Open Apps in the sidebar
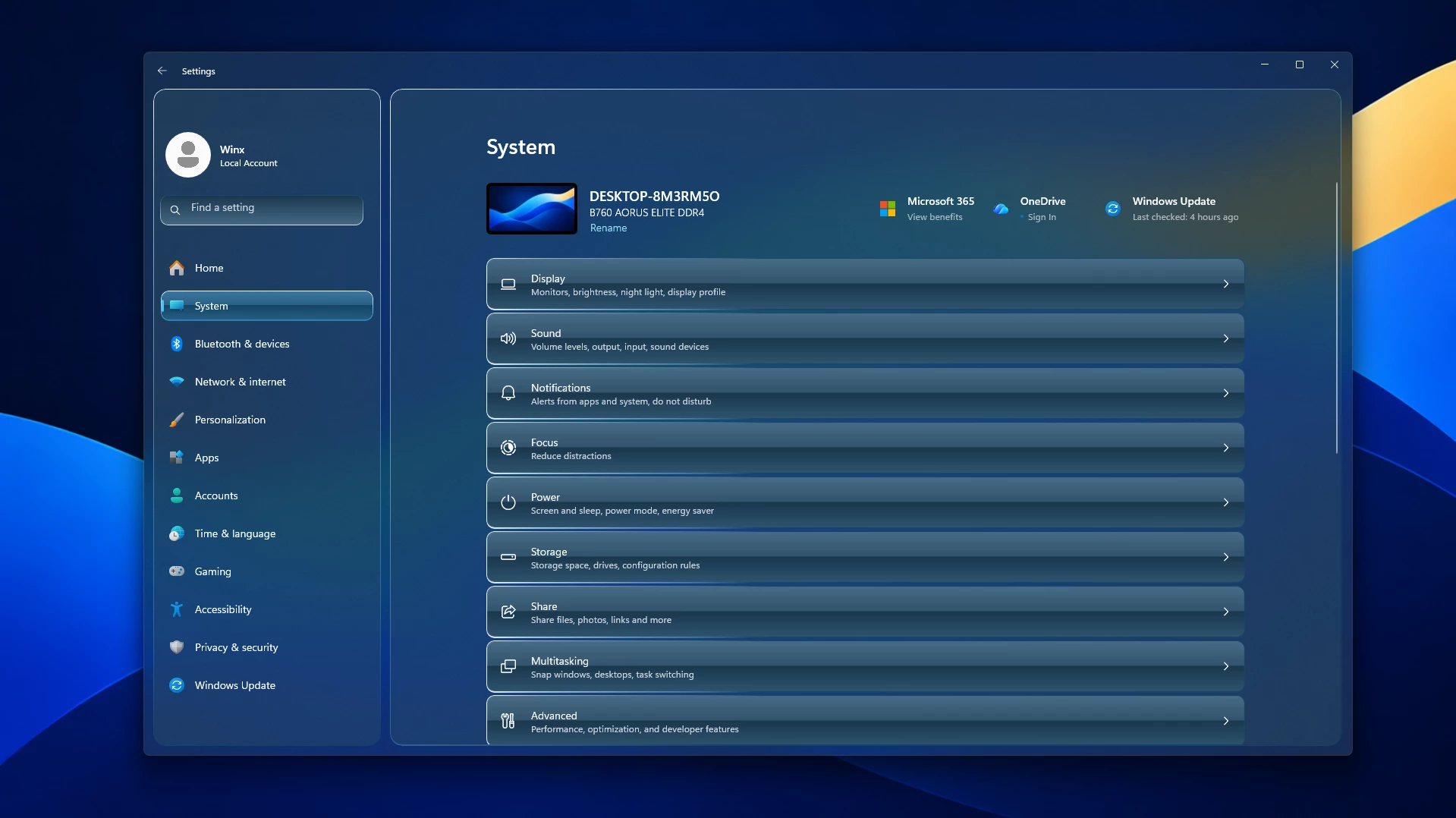The width and height of the screenshot is (1456, 818). (267, 458)
